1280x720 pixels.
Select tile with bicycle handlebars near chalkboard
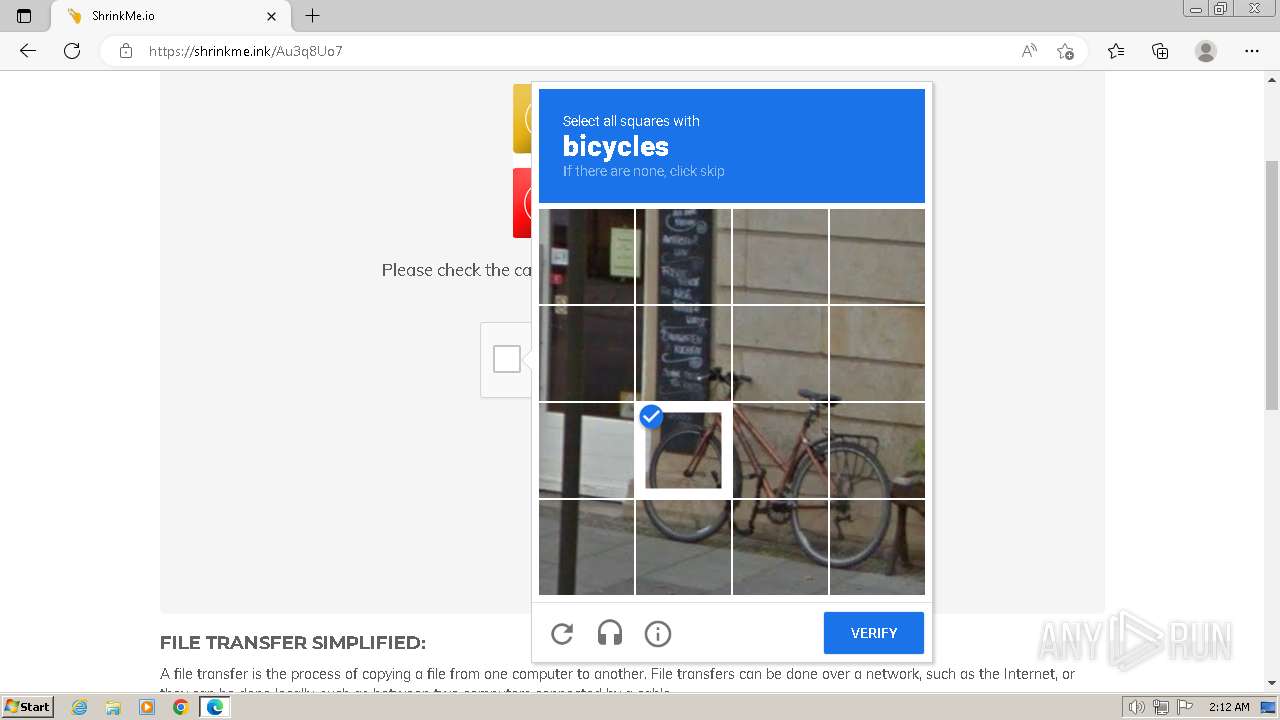(684, 354)
